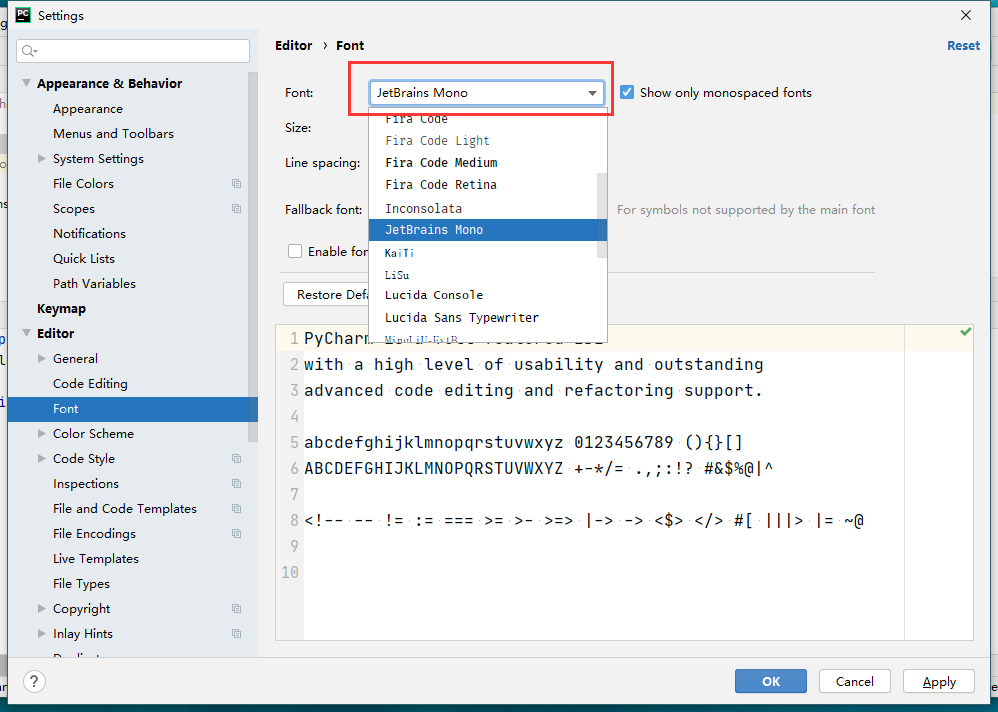Open File Types settings
This screenshot has height=712, width=998.
point(81,583)
